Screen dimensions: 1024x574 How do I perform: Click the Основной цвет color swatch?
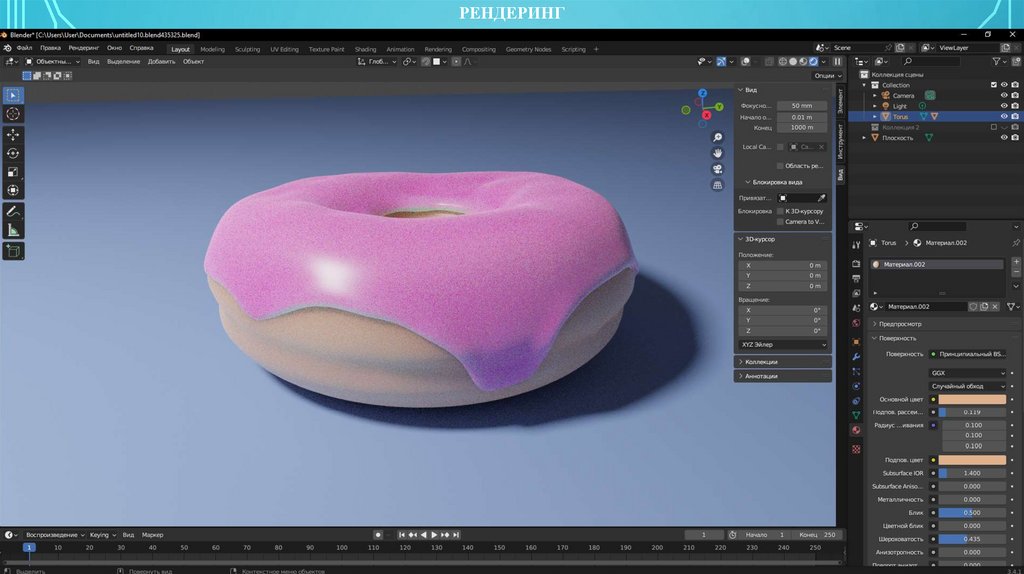click(x=972, y=399)
